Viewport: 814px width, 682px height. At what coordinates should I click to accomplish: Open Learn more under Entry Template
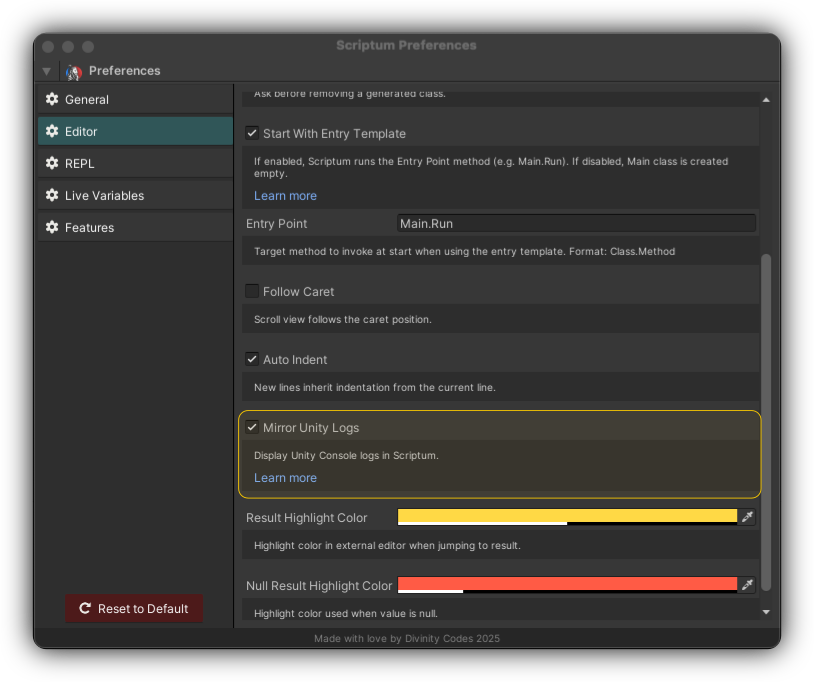[285, 196]
